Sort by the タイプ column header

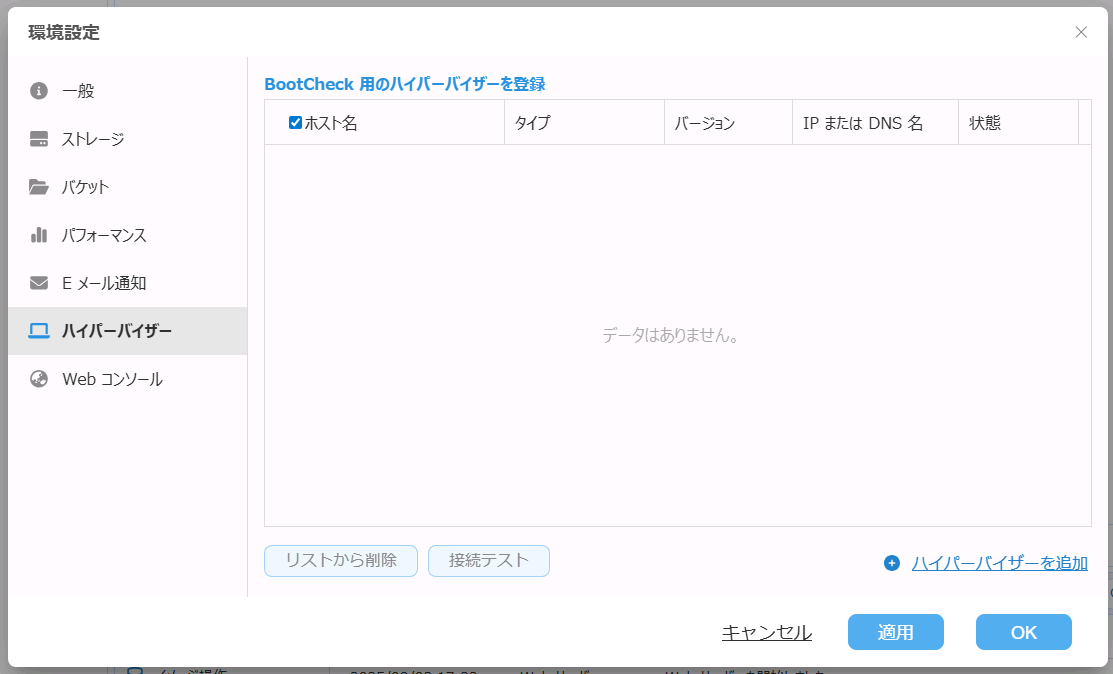532,123
